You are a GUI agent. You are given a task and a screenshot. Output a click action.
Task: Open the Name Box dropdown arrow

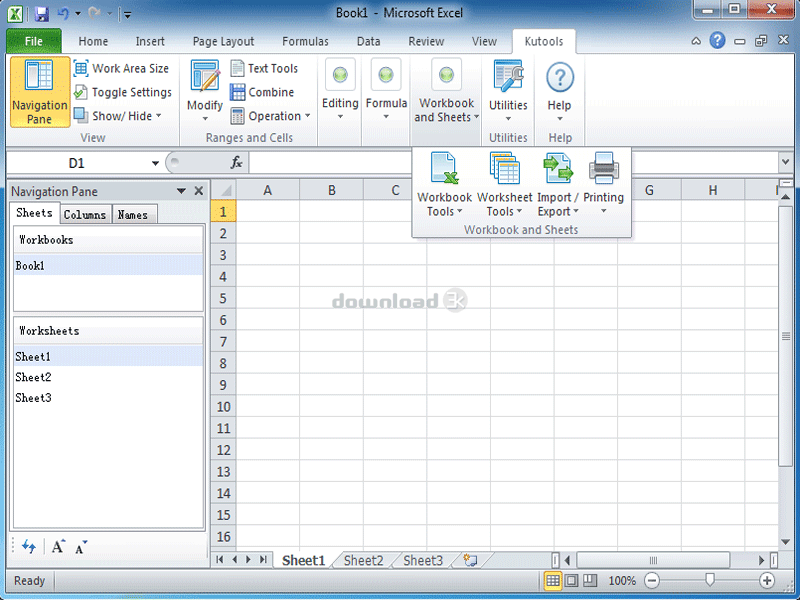155,163
